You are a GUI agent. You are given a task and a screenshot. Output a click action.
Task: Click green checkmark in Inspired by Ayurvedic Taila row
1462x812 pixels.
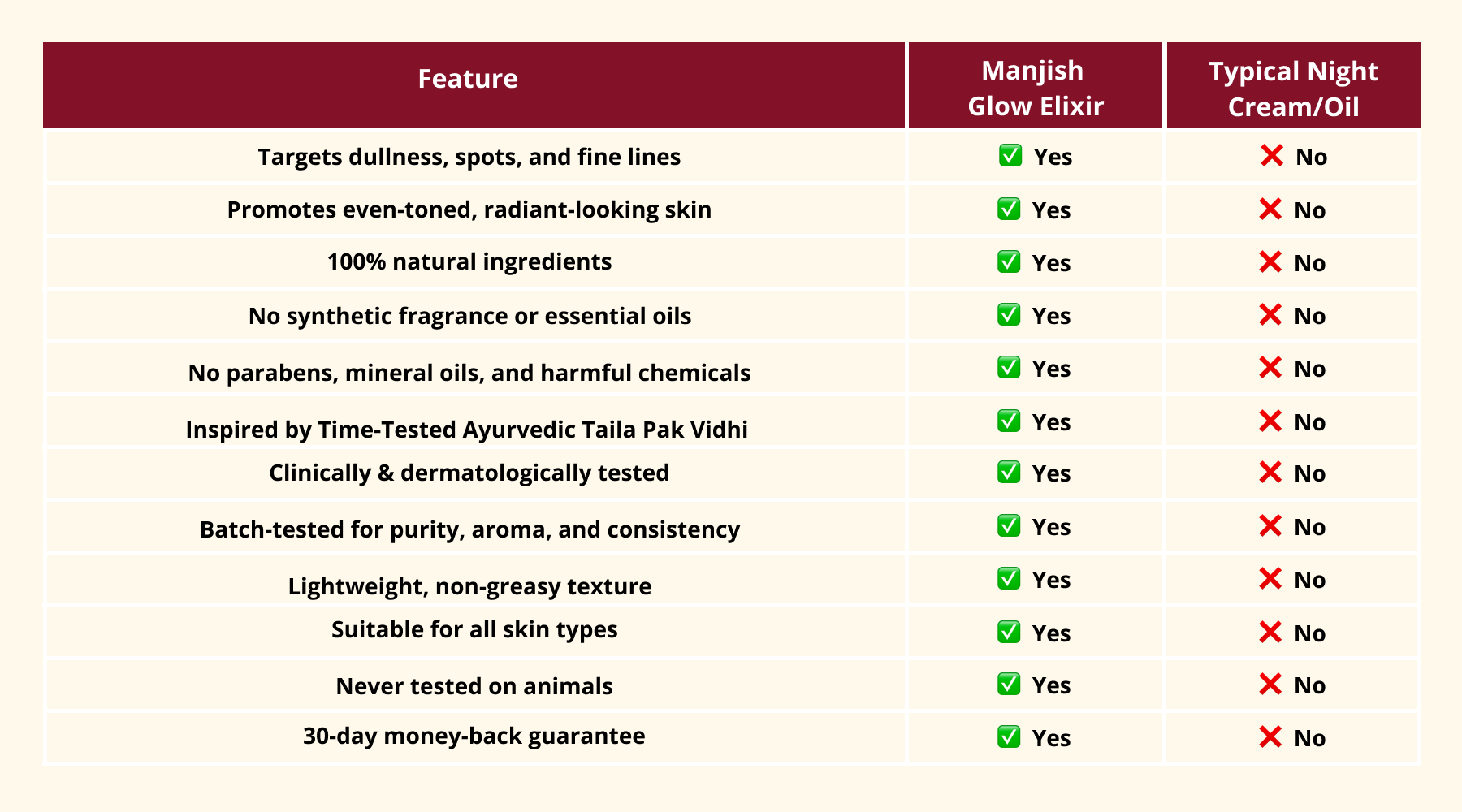[1009, 421]
